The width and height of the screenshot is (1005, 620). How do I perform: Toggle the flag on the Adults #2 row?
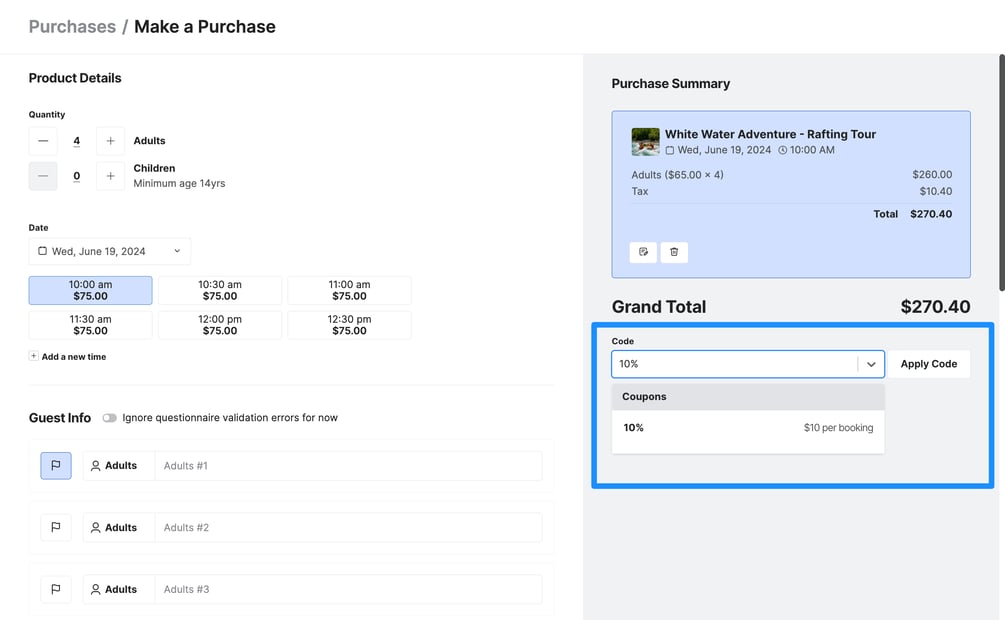[x=55, y=527]
